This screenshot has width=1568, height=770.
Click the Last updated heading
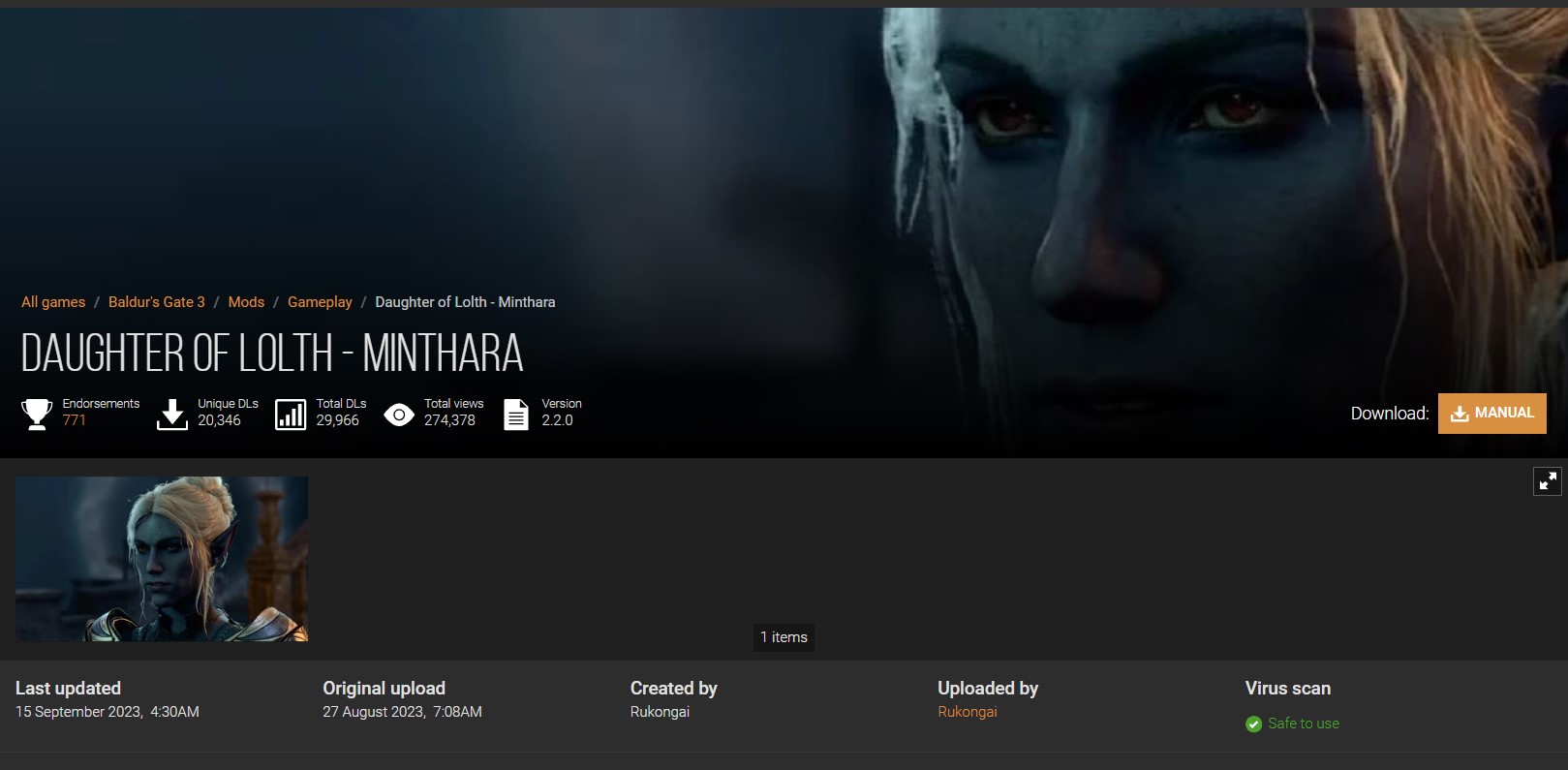pyautogui.click(x=68, y=689)
